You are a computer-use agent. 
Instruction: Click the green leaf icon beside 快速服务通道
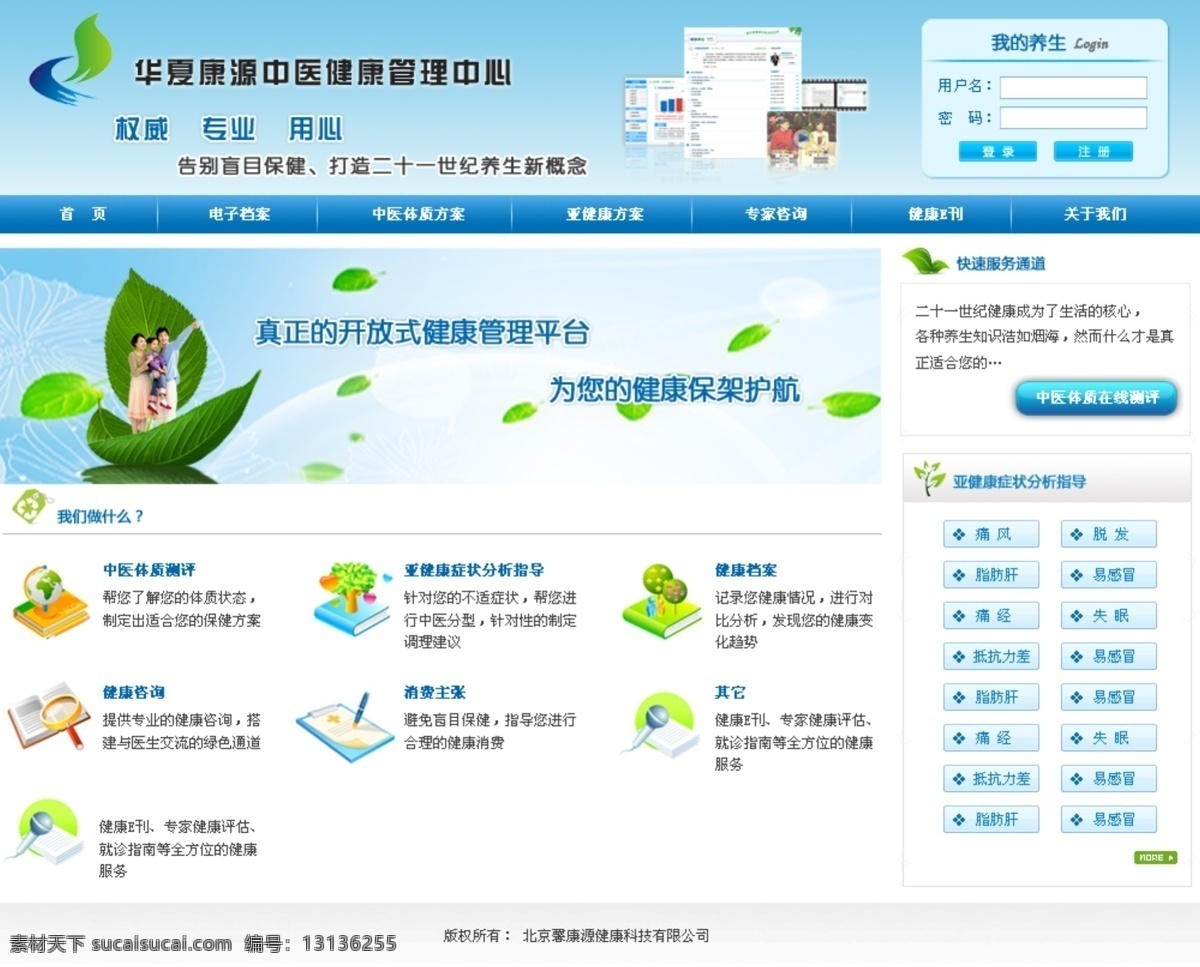tap(925, 262)
